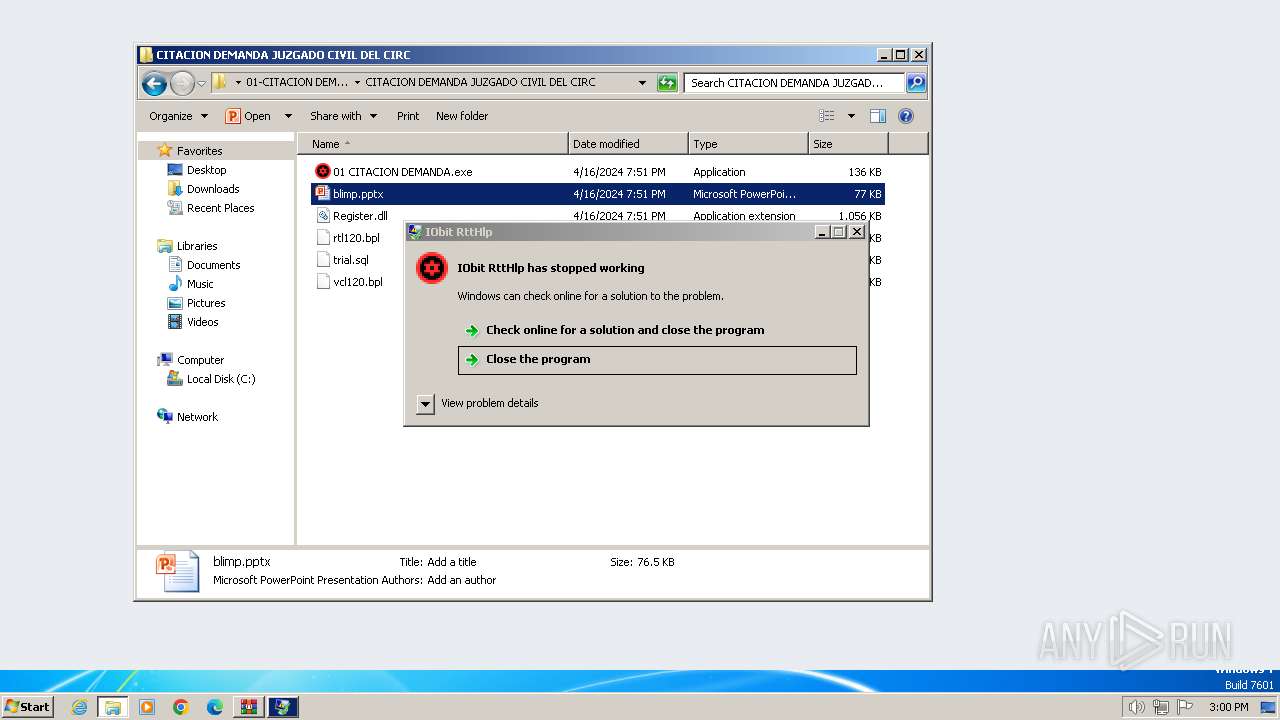Select Network in the navigation pane

[x=197, y=417]
